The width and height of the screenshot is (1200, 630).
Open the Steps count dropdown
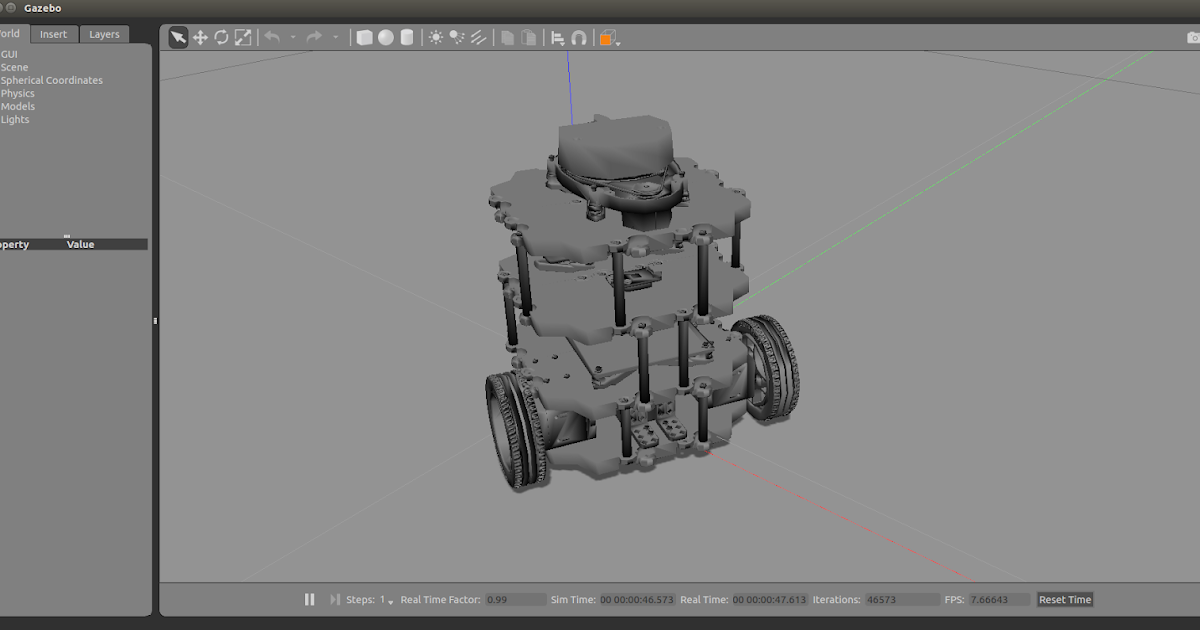(390, 601)
